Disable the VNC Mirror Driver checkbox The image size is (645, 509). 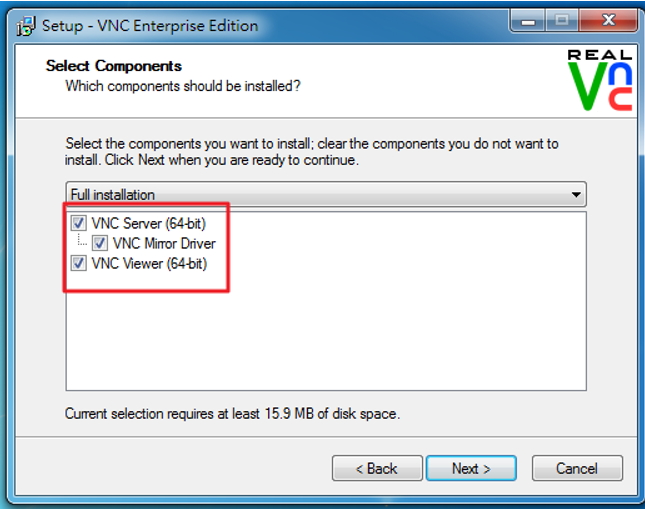coord(100,243)
